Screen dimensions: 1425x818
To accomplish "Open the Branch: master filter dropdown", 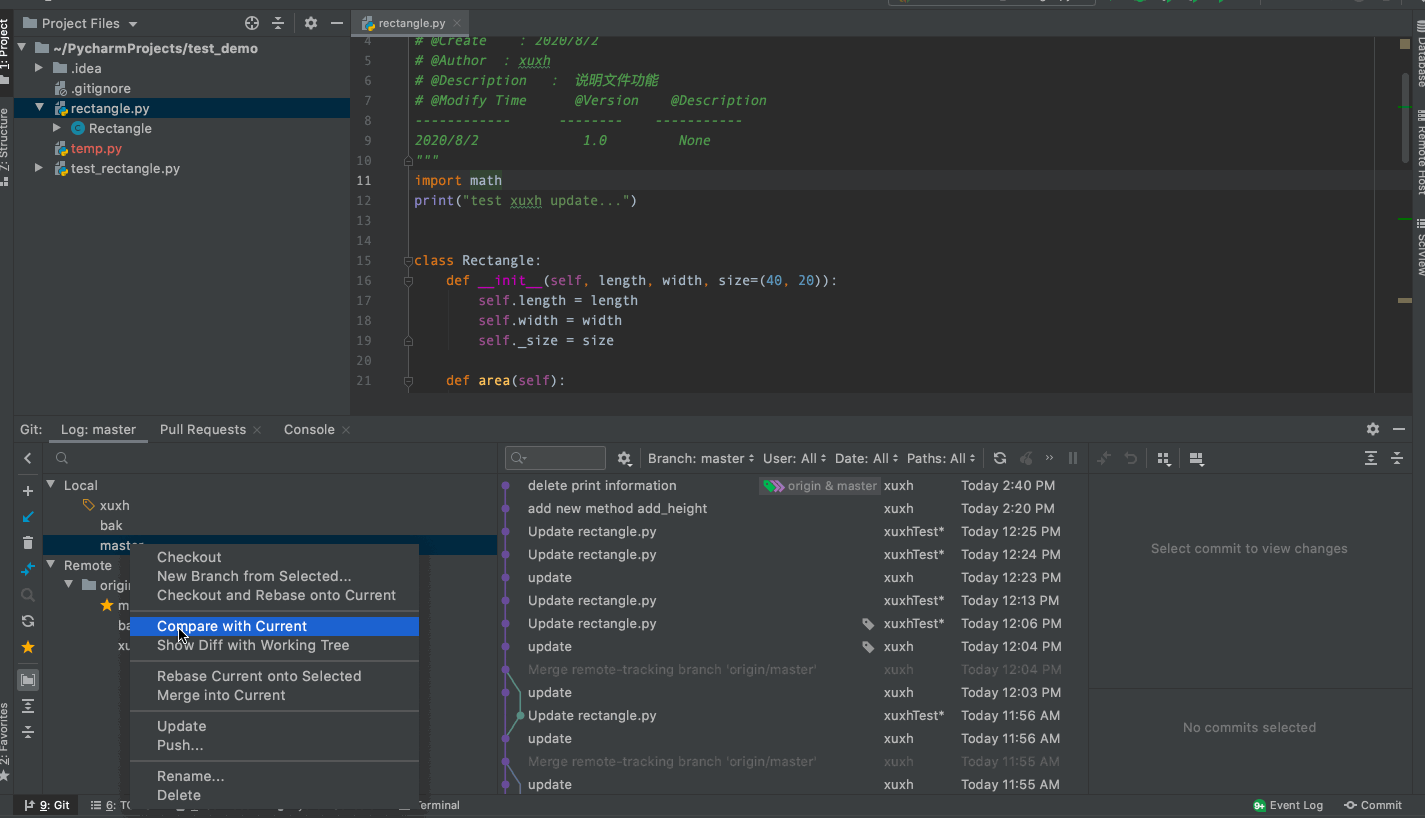I will [701, 458].
